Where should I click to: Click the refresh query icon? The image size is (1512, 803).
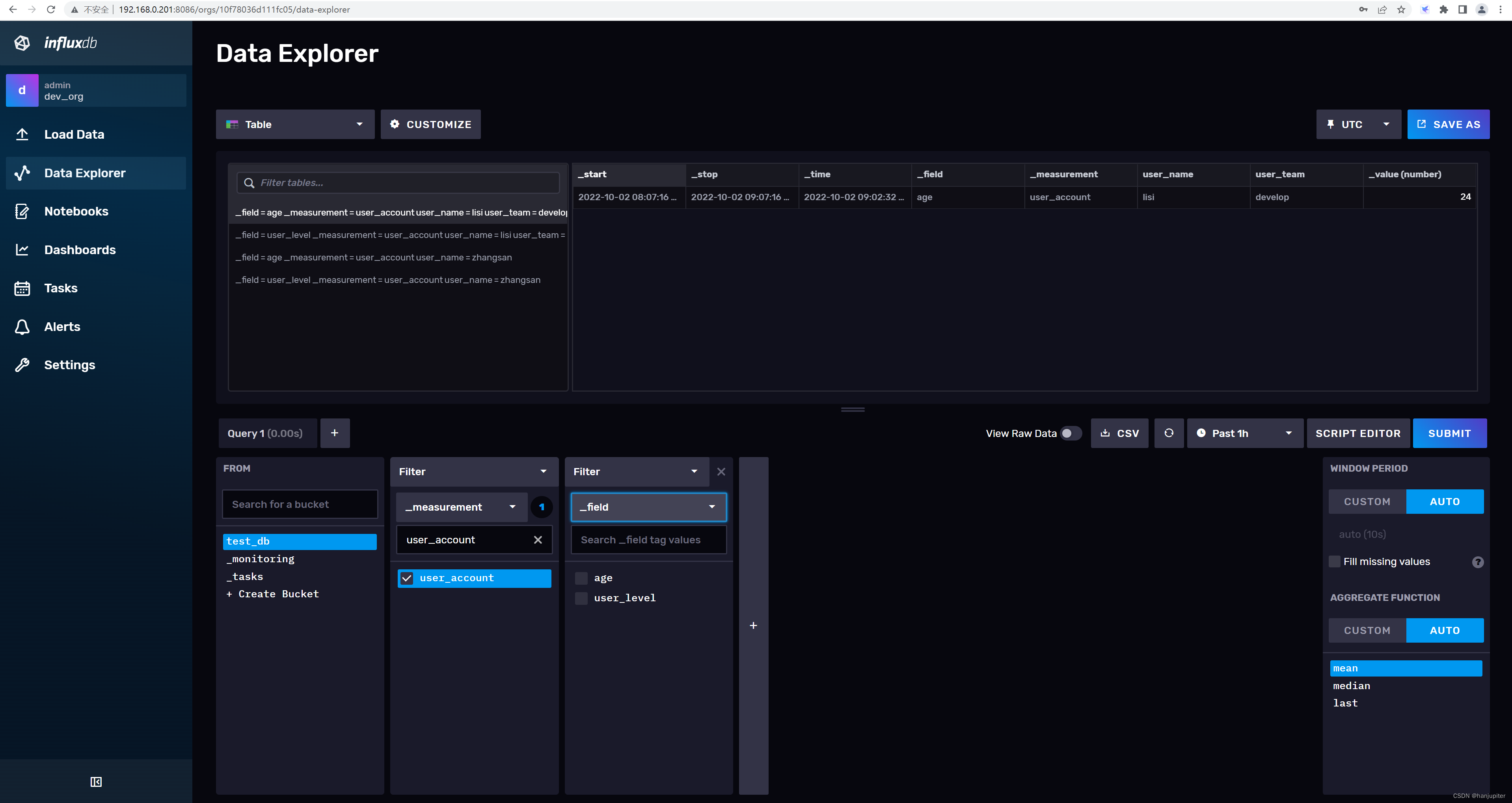[x=1169, y=433]
